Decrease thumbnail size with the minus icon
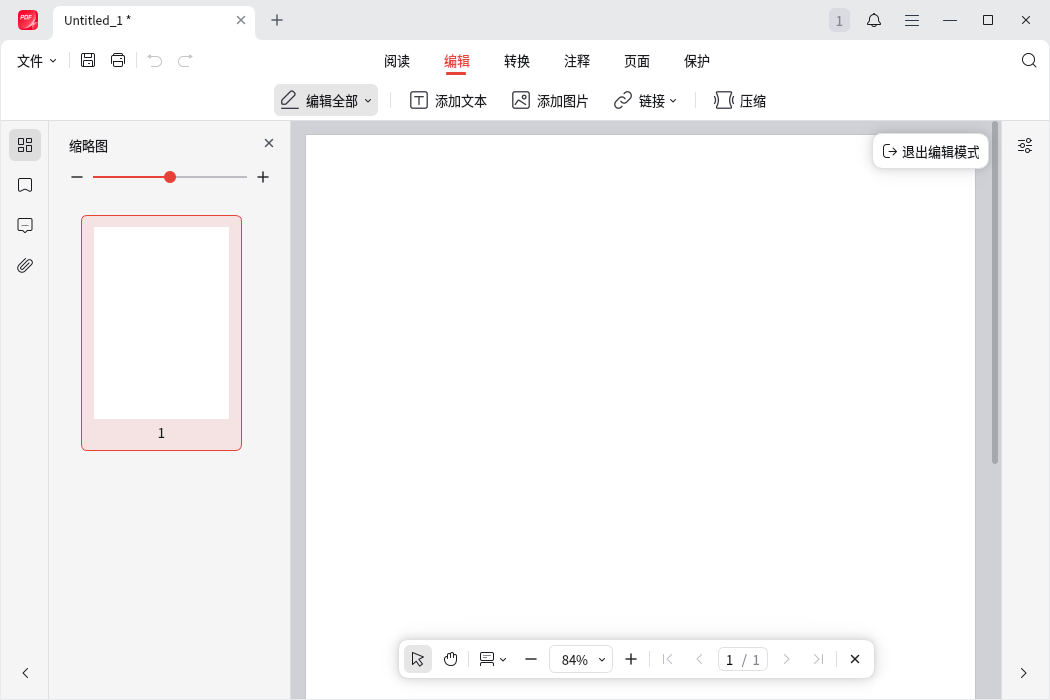 [77, 177]
